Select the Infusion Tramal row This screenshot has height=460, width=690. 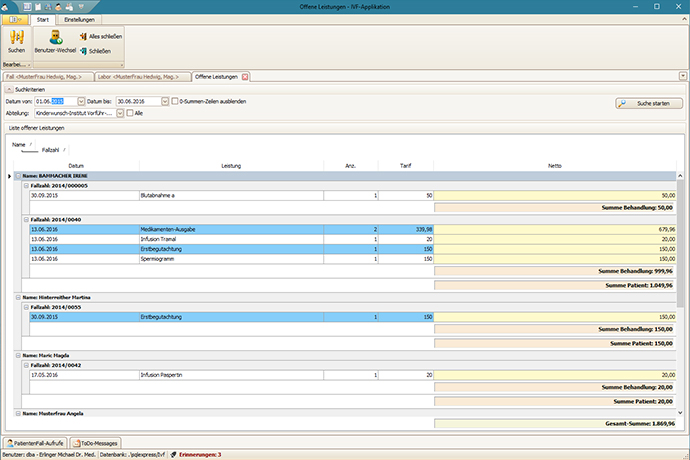353,239
